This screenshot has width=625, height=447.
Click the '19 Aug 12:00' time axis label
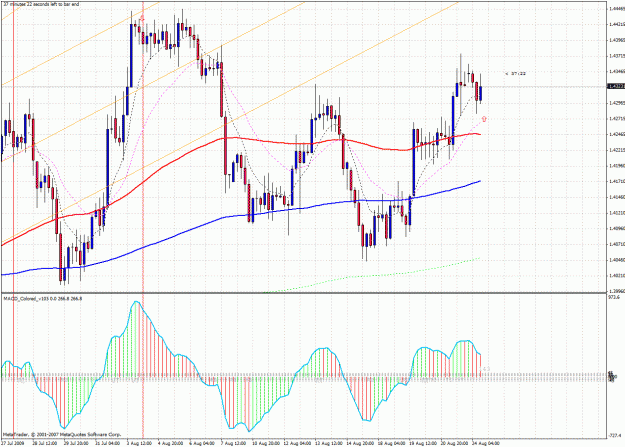423,443
